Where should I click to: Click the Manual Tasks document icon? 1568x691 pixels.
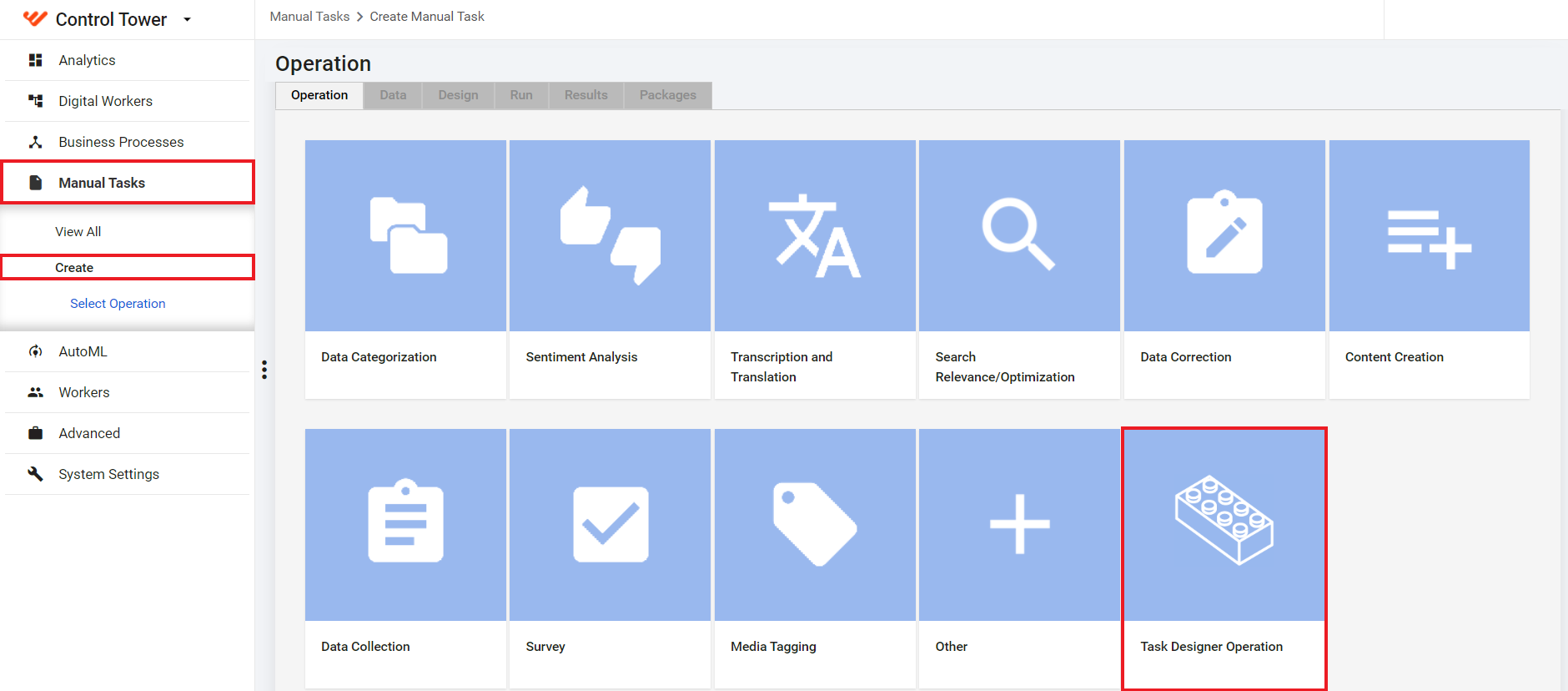click(35, 183)
